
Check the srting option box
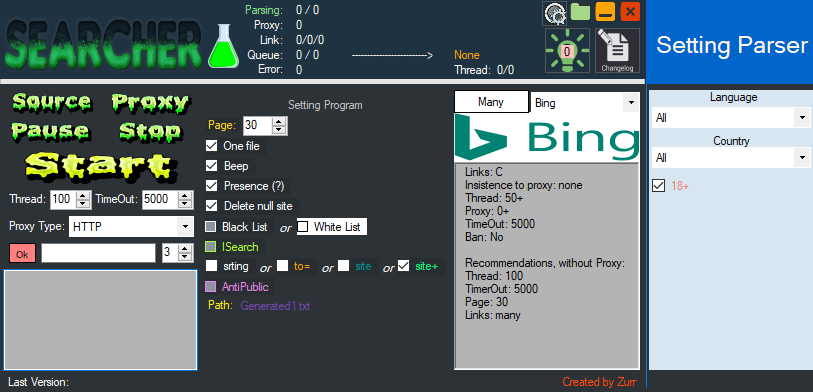[212, 266]
